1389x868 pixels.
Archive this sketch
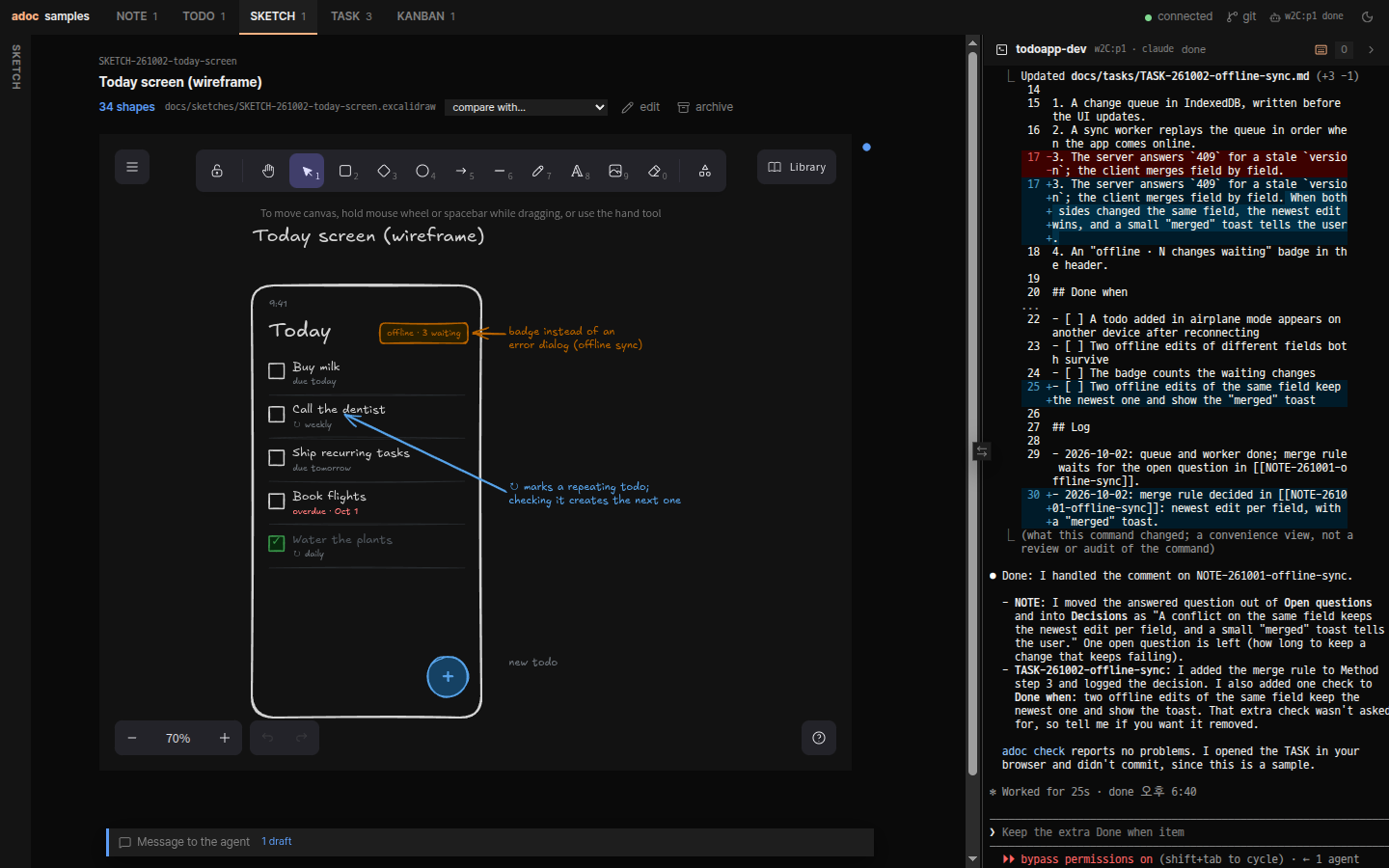705,107
